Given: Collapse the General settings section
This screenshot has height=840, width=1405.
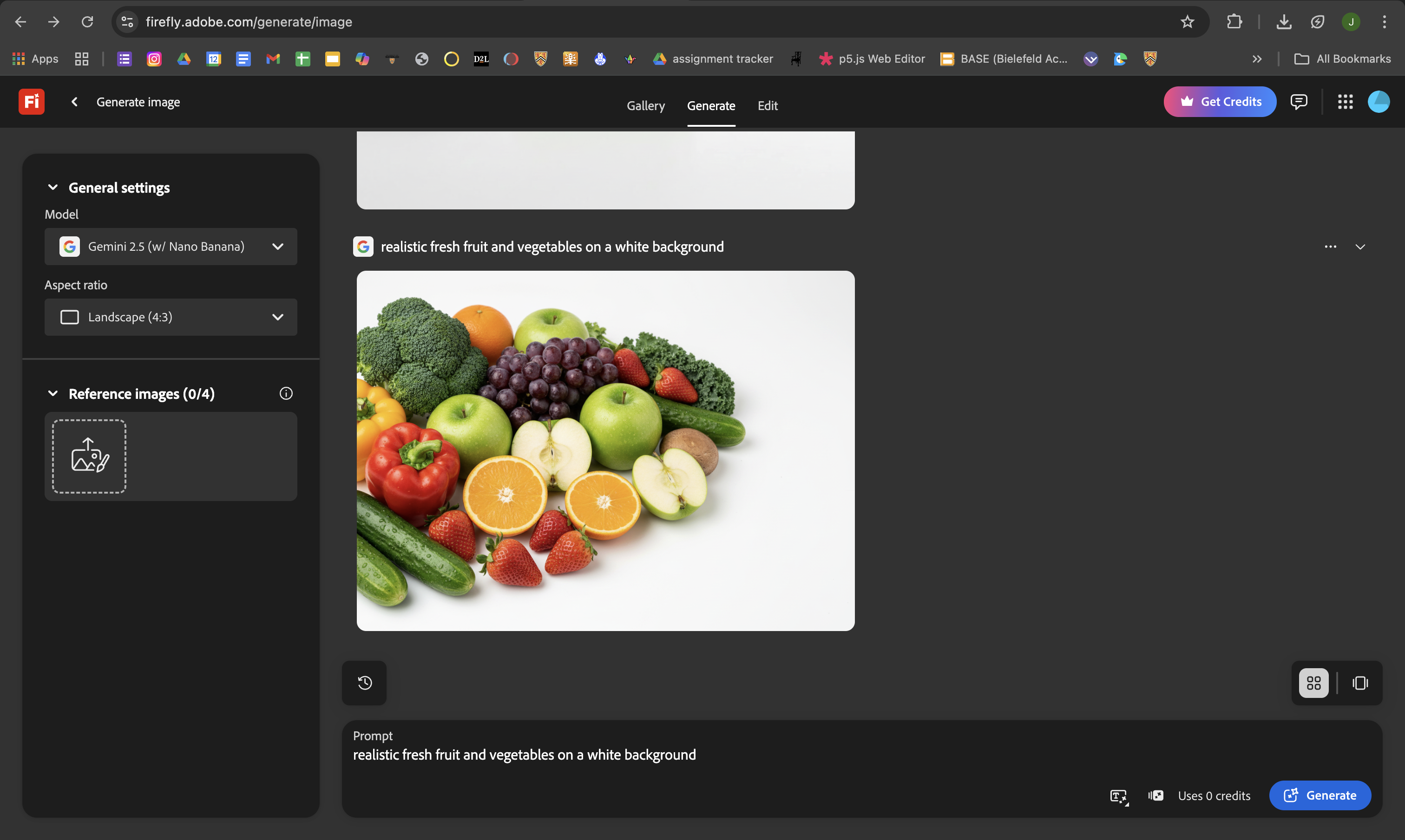Looking at the screenshot, I should click(x=53, y=187).
